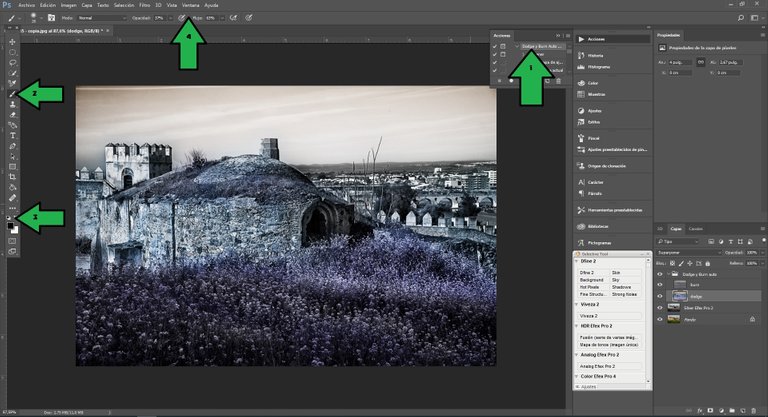Click the background color swatch
Image resolution: width=768 pixels, height=417 pixels.
[x=16, y=230]
